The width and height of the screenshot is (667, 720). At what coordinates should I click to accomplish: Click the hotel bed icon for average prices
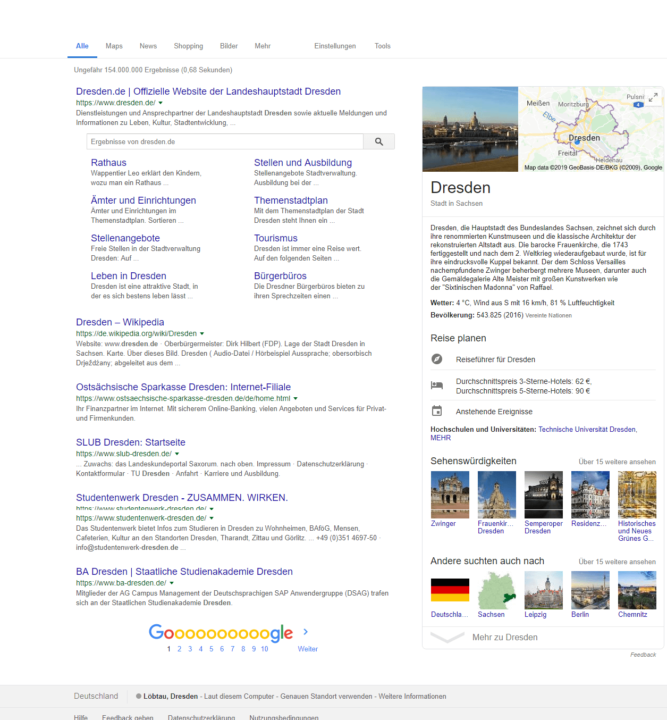click(x=437, y=385)
